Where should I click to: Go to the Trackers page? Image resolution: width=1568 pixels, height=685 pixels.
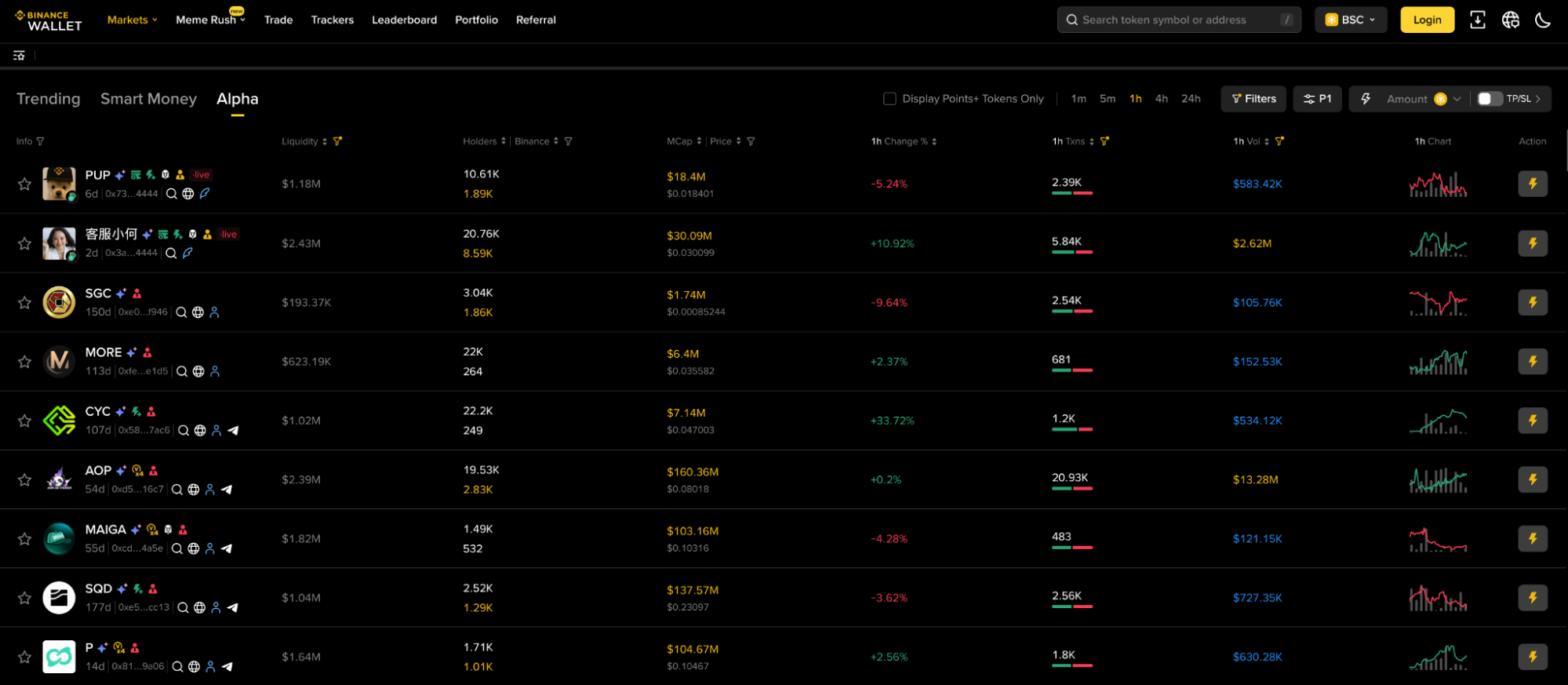click(332, 20)
